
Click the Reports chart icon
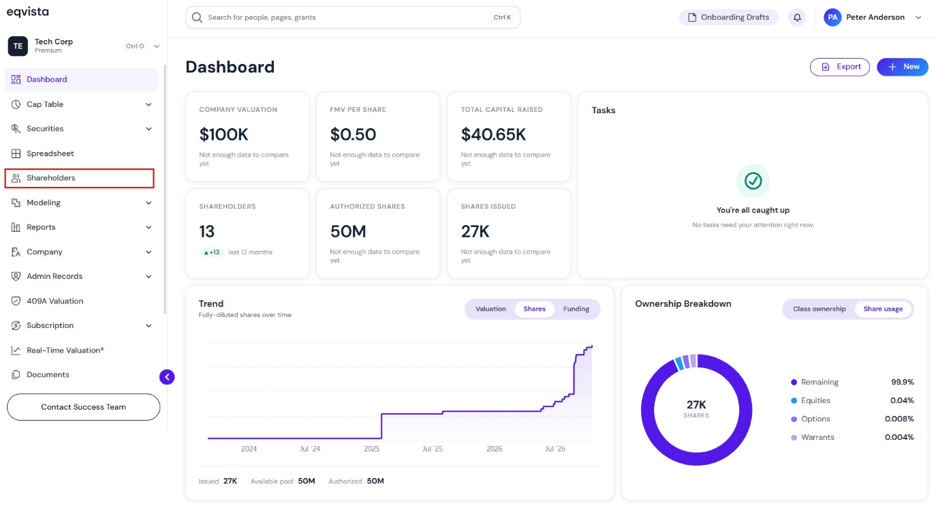point(16,227)
